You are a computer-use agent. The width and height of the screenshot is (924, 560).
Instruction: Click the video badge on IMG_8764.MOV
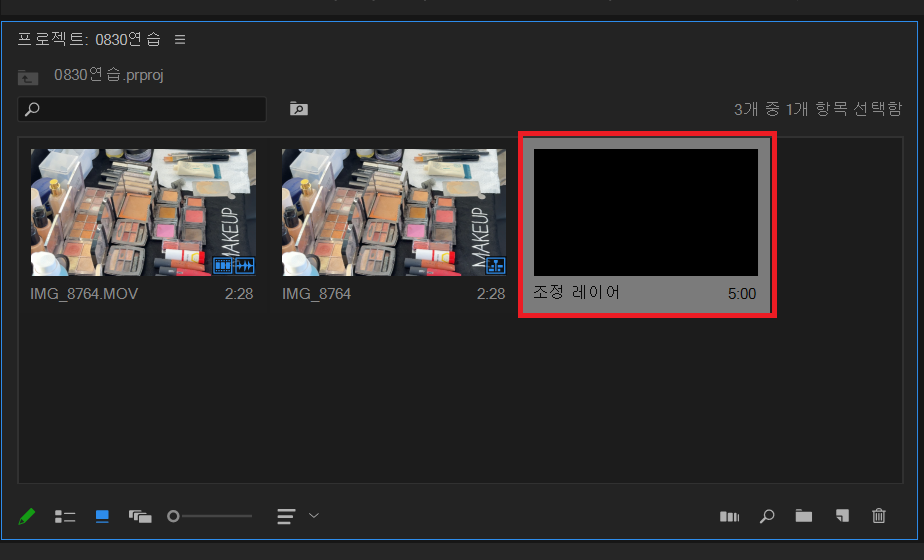pos(223,266)
